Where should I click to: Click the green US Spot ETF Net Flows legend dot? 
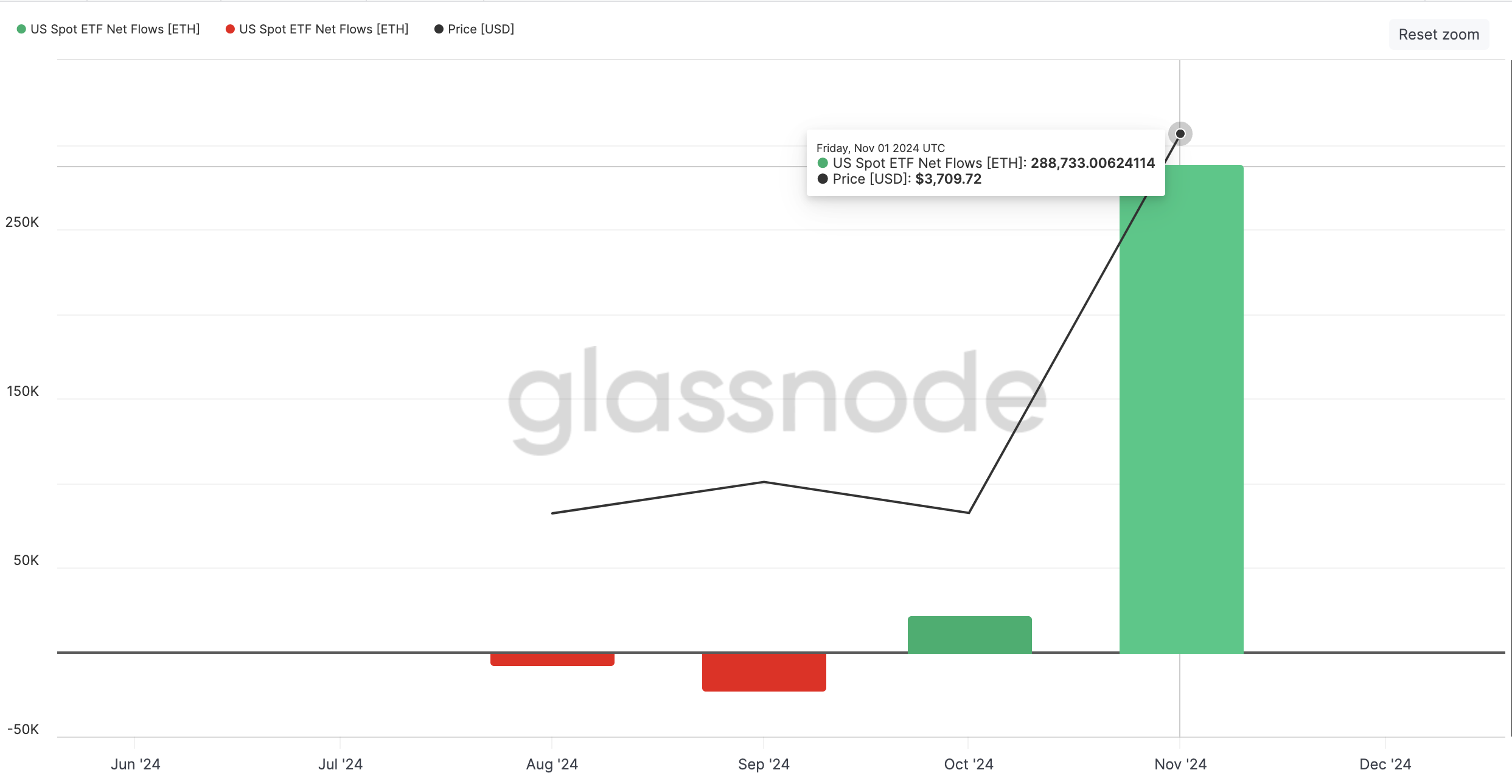(21, 29)
